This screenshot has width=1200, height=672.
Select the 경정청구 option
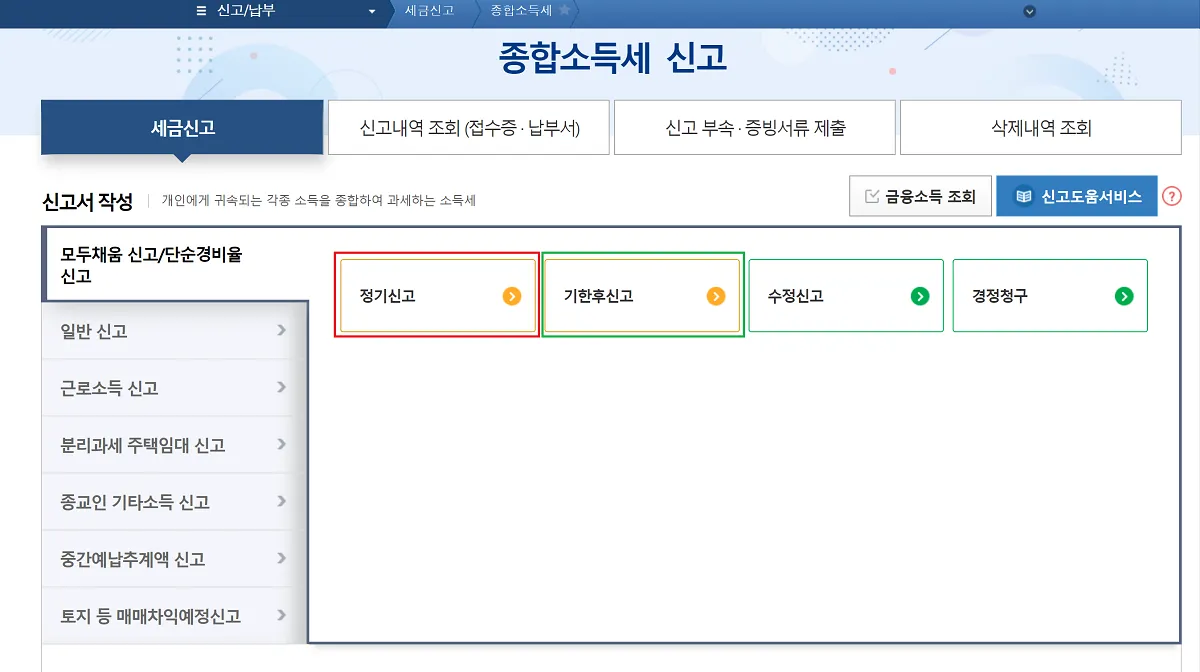point(1050,295)
